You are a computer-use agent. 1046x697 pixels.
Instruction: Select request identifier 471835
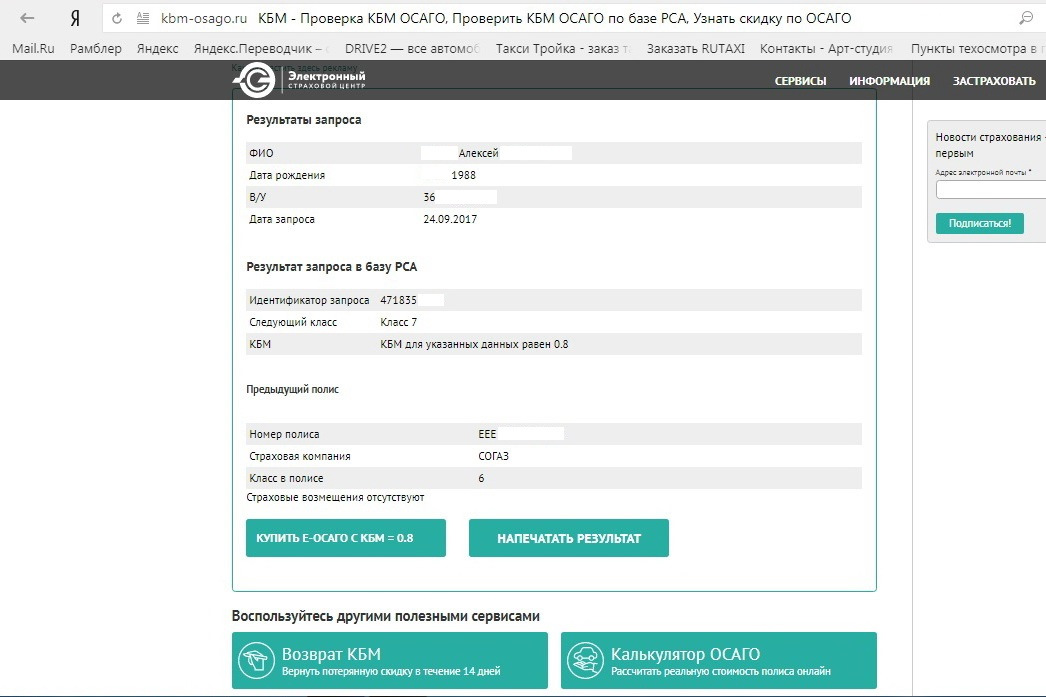398,300
